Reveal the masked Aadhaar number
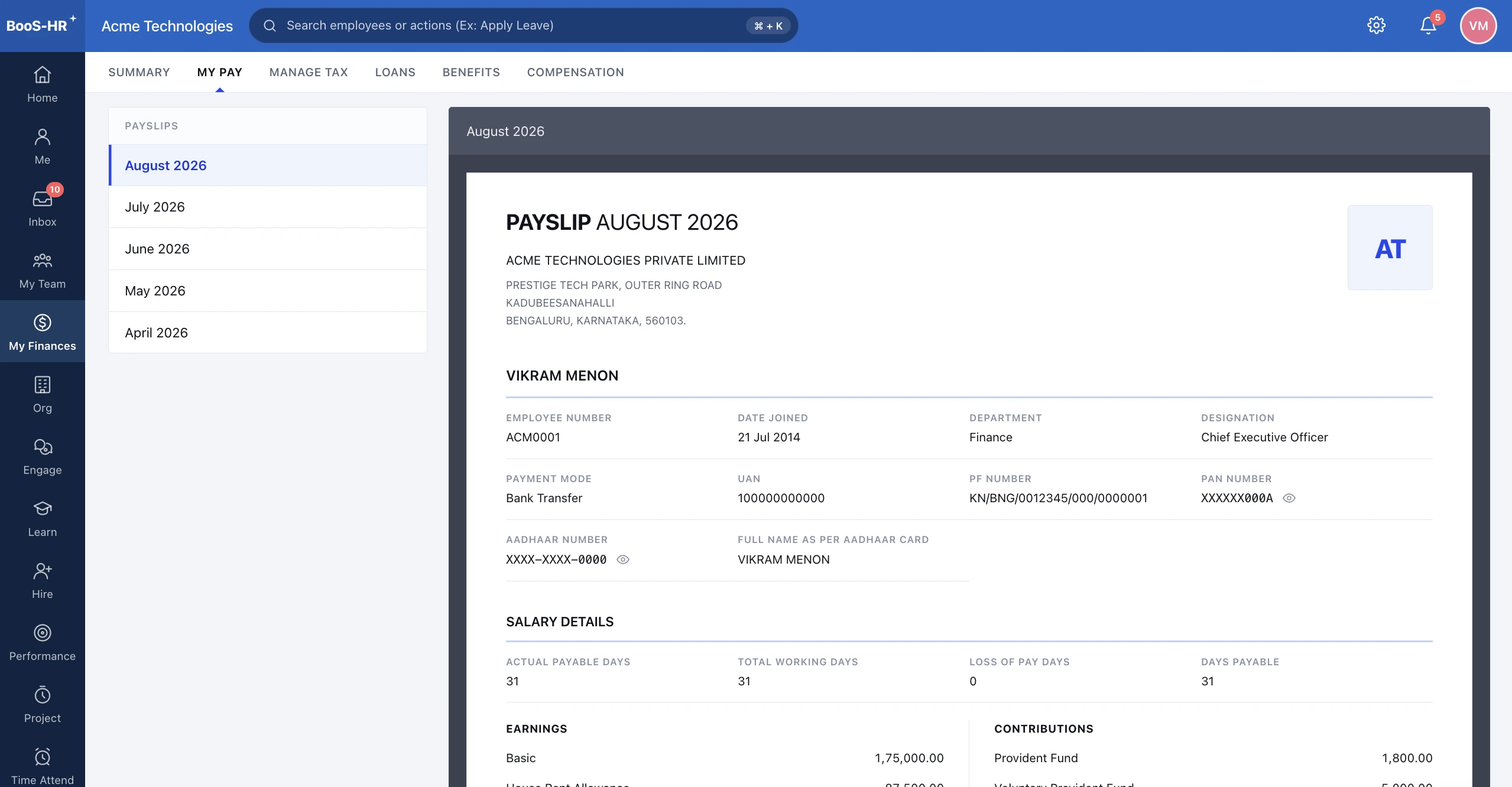The width and height of the screenshot is (1512, 787). pos(623,560)
